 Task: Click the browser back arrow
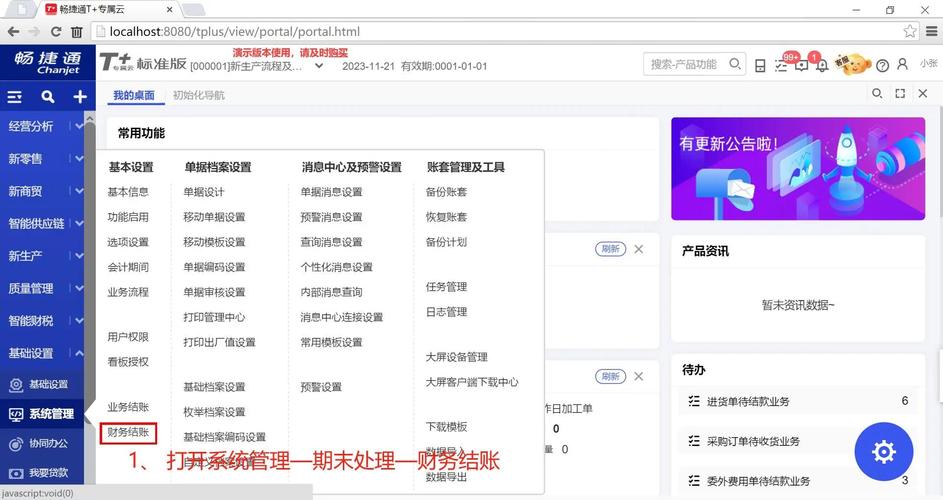[13, 31]
